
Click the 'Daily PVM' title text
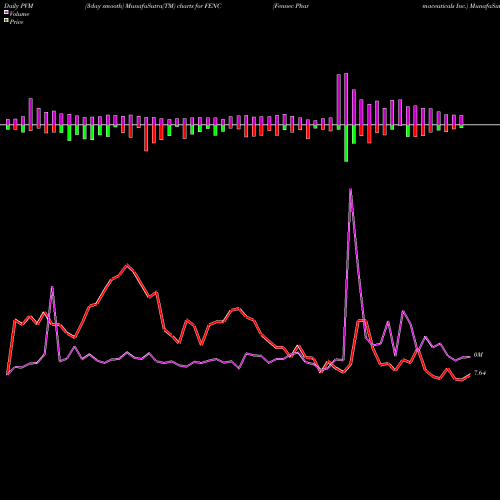click(x=18, y=6)
